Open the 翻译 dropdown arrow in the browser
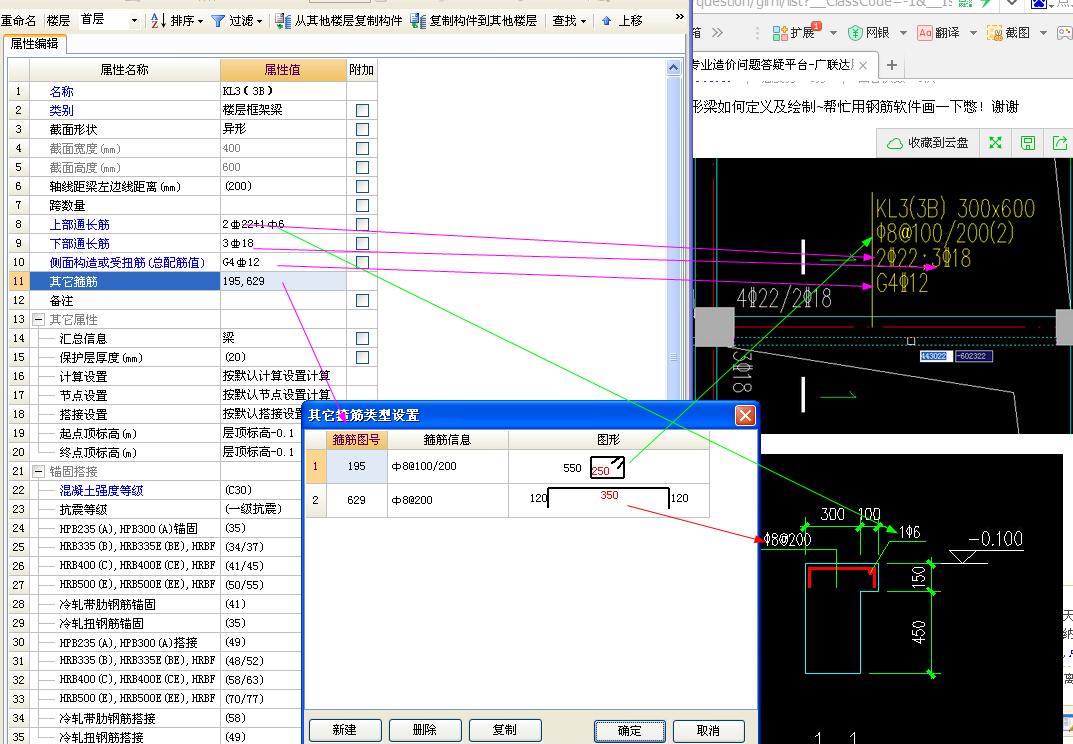1073x744 pixels. click(x=973, y=33)
